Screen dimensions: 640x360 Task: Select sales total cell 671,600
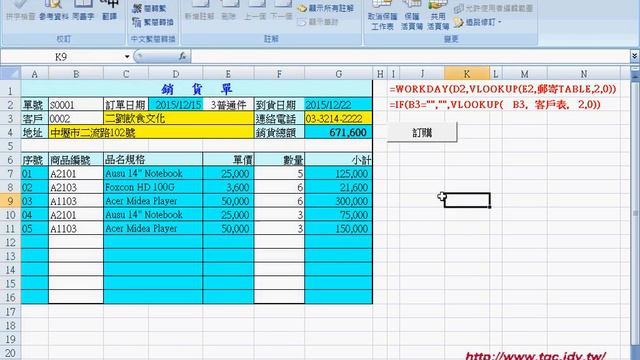pyautogui.click(x=338, y=133)
